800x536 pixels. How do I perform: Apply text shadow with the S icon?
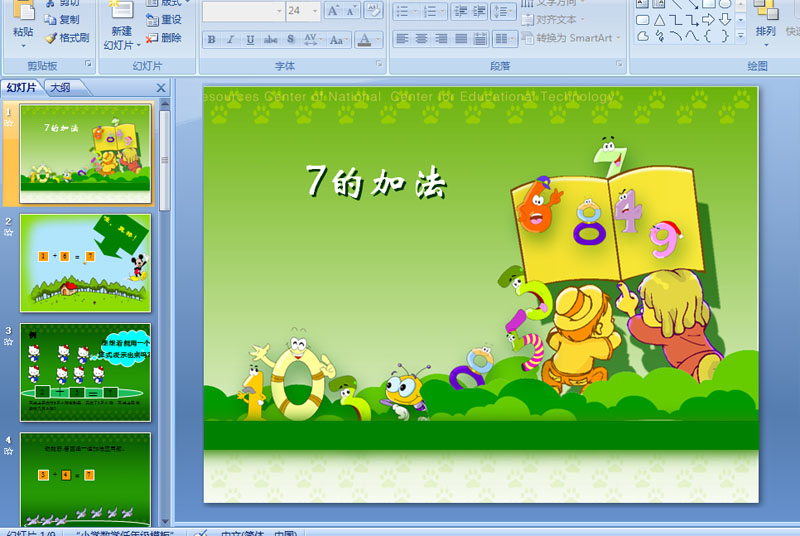[x=290, y=39]
